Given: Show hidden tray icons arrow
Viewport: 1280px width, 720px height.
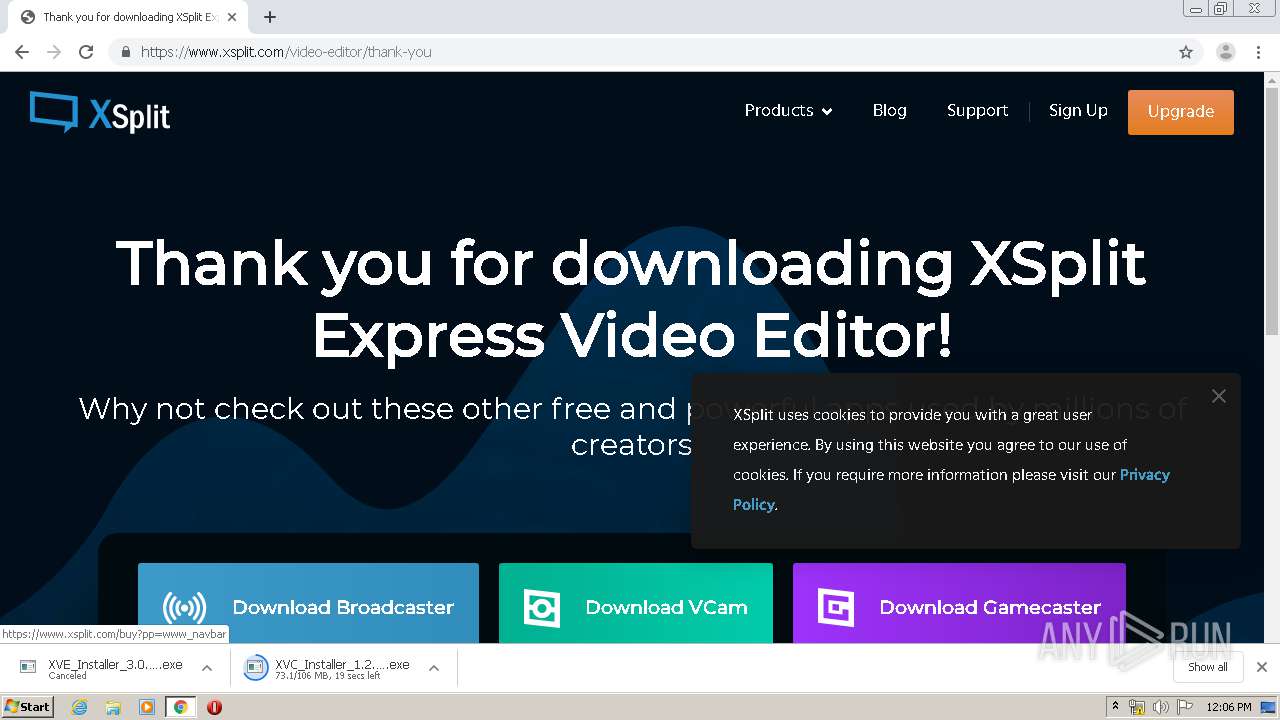Looking at the screenshot, I should [1115, 707].
